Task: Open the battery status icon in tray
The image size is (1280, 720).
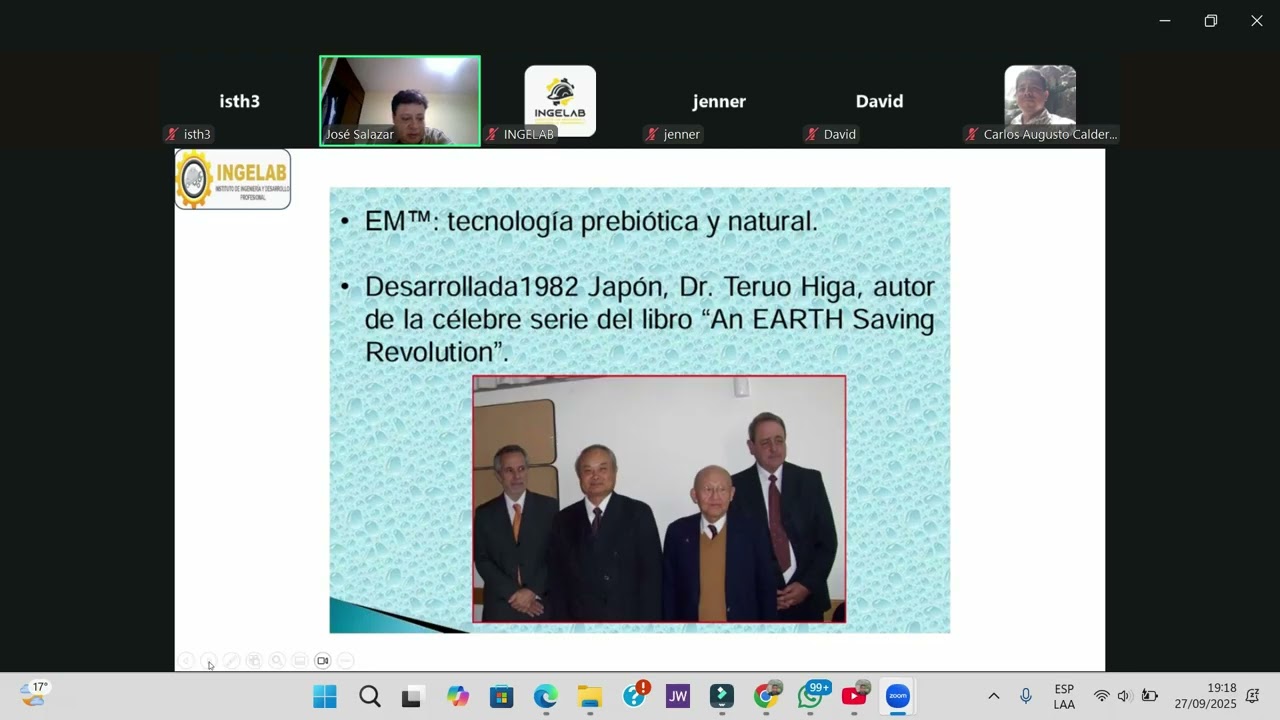Action: (x=1149, y=696)
